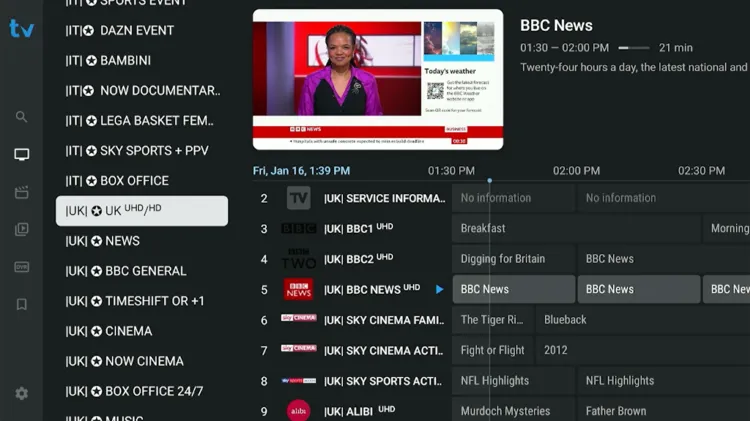
Task: Click the now-playing arrow on BBC News
Action: pos(439,289)
